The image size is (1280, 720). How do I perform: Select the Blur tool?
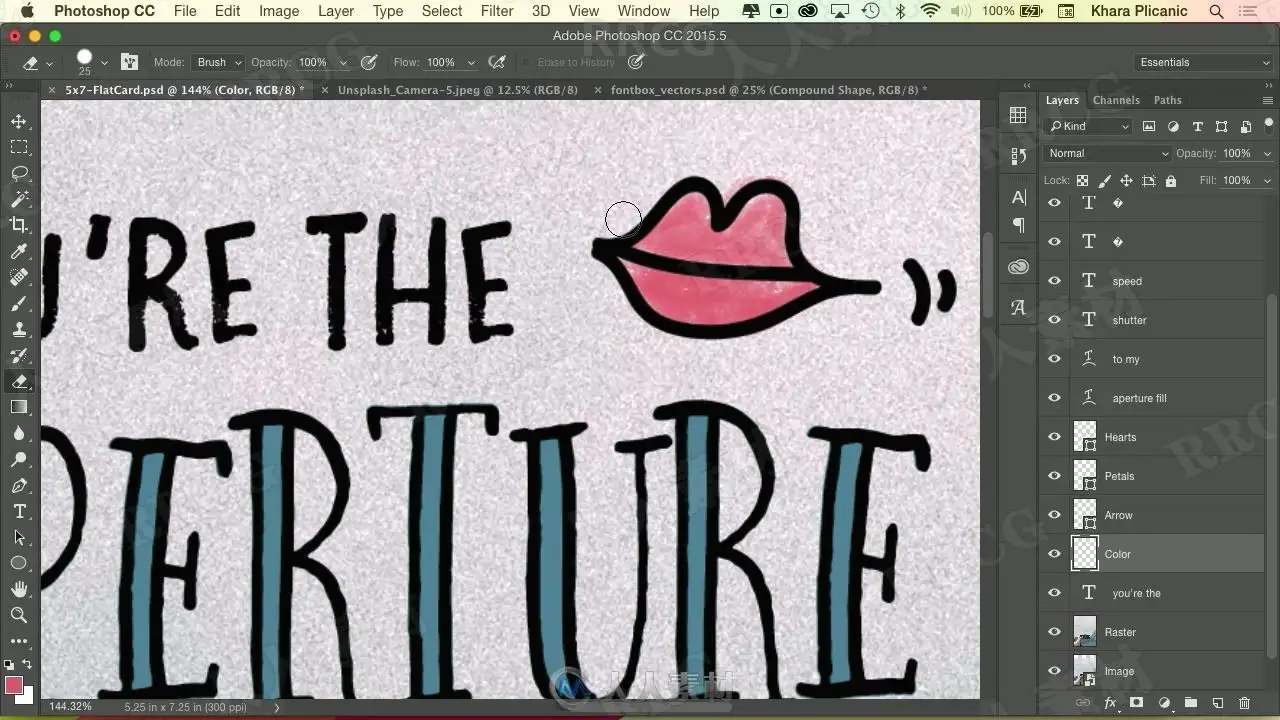point(19,433)
